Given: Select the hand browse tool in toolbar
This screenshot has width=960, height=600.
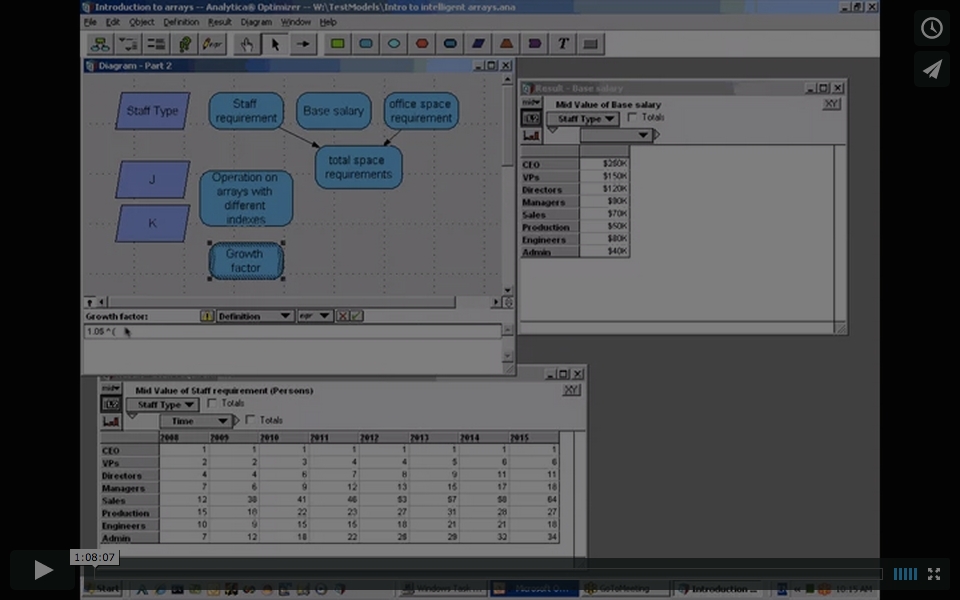Looking at the screenshot, I should pos(245,44).
